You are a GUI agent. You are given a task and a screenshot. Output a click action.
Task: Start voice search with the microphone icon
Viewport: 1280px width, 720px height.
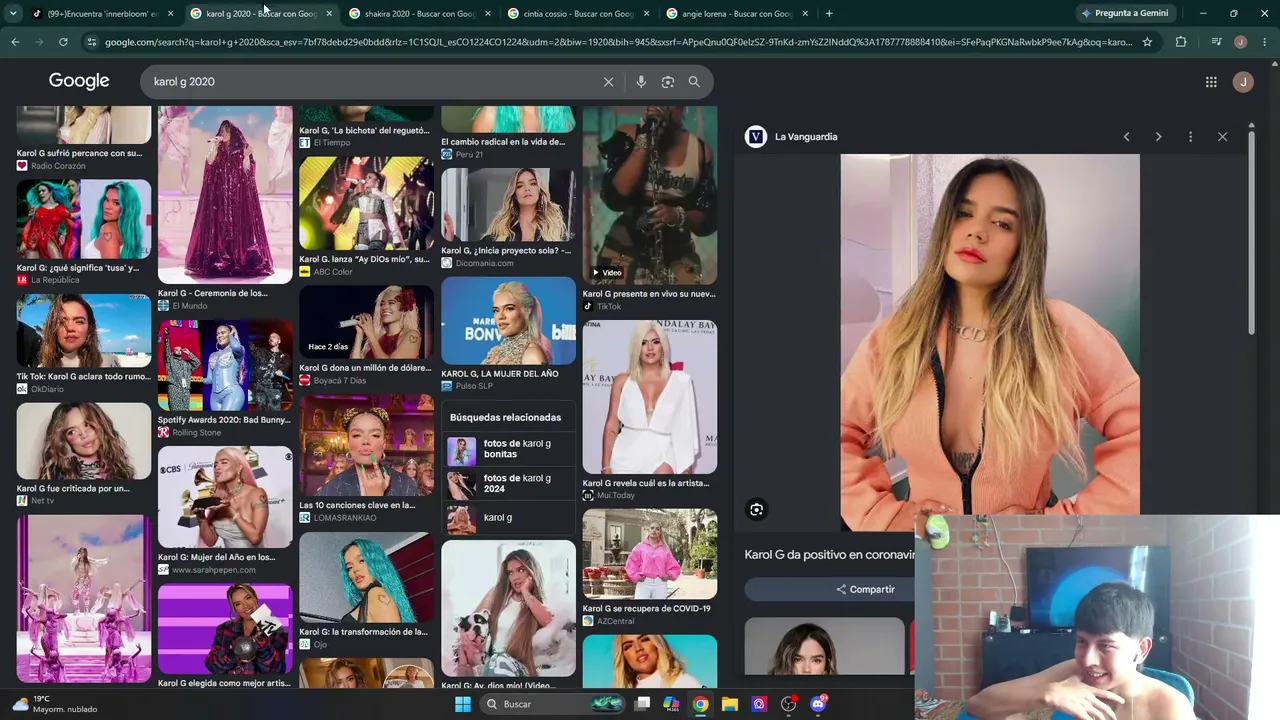(x=641, y=82)
